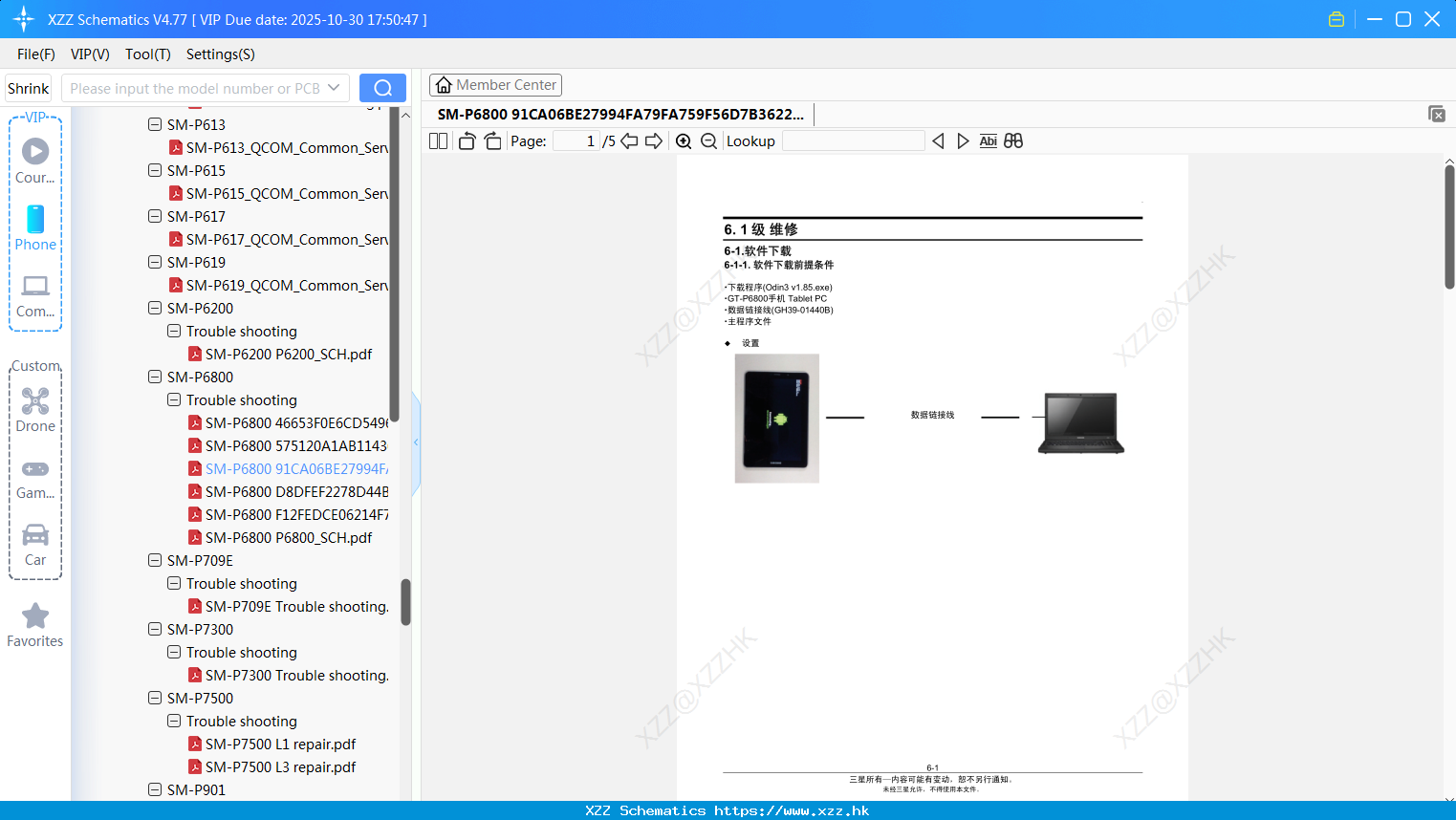Find previous lookup match triangle
The image size is (1456, 820).
pos(938,140)
